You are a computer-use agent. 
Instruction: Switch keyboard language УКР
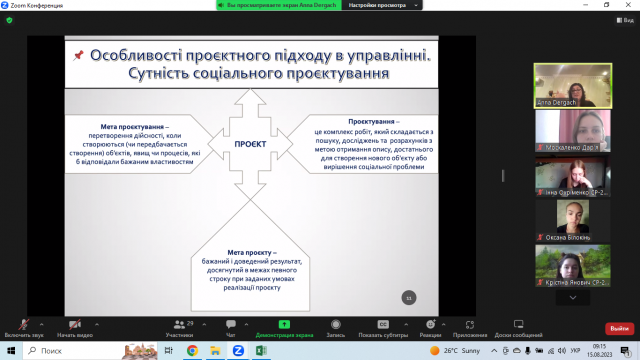point(576,351)
